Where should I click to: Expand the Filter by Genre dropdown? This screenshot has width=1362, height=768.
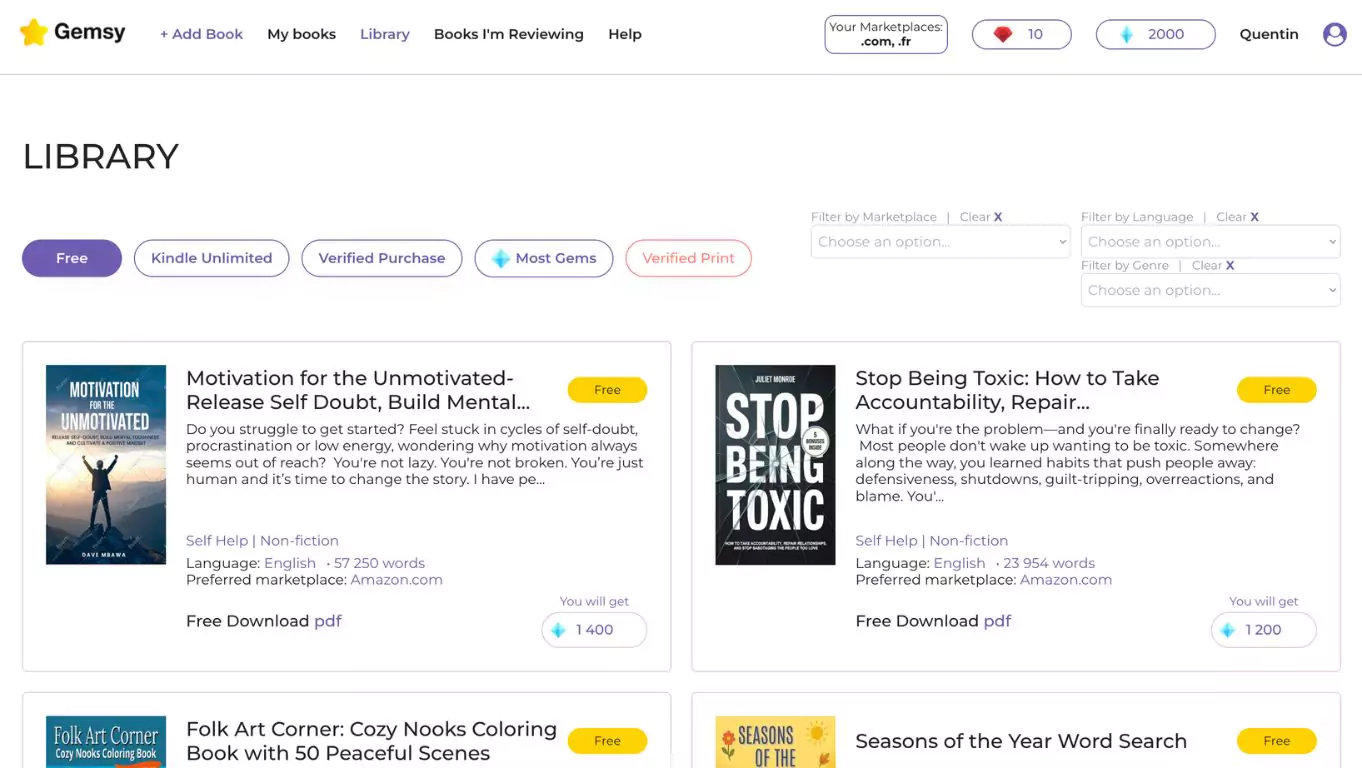(1211, 290)
